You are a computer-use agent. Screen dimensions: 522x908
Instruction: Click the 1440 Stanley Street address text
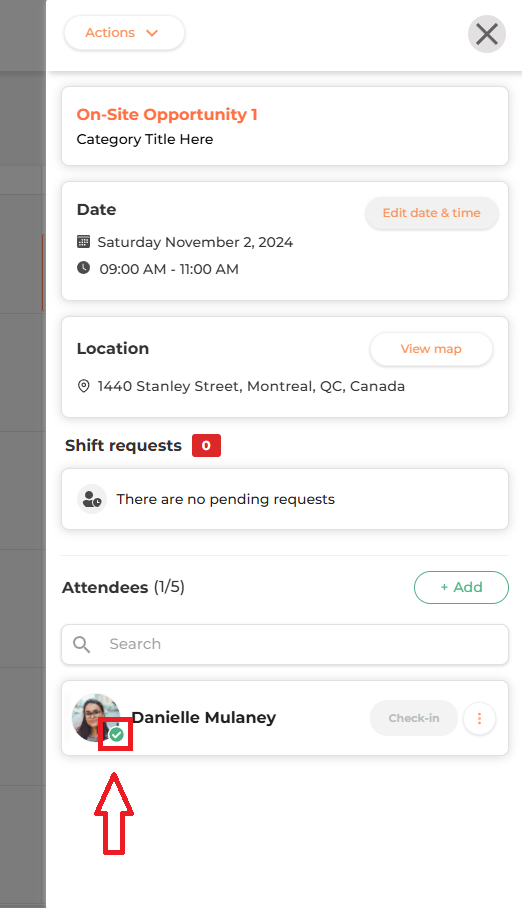pos(251,386)
